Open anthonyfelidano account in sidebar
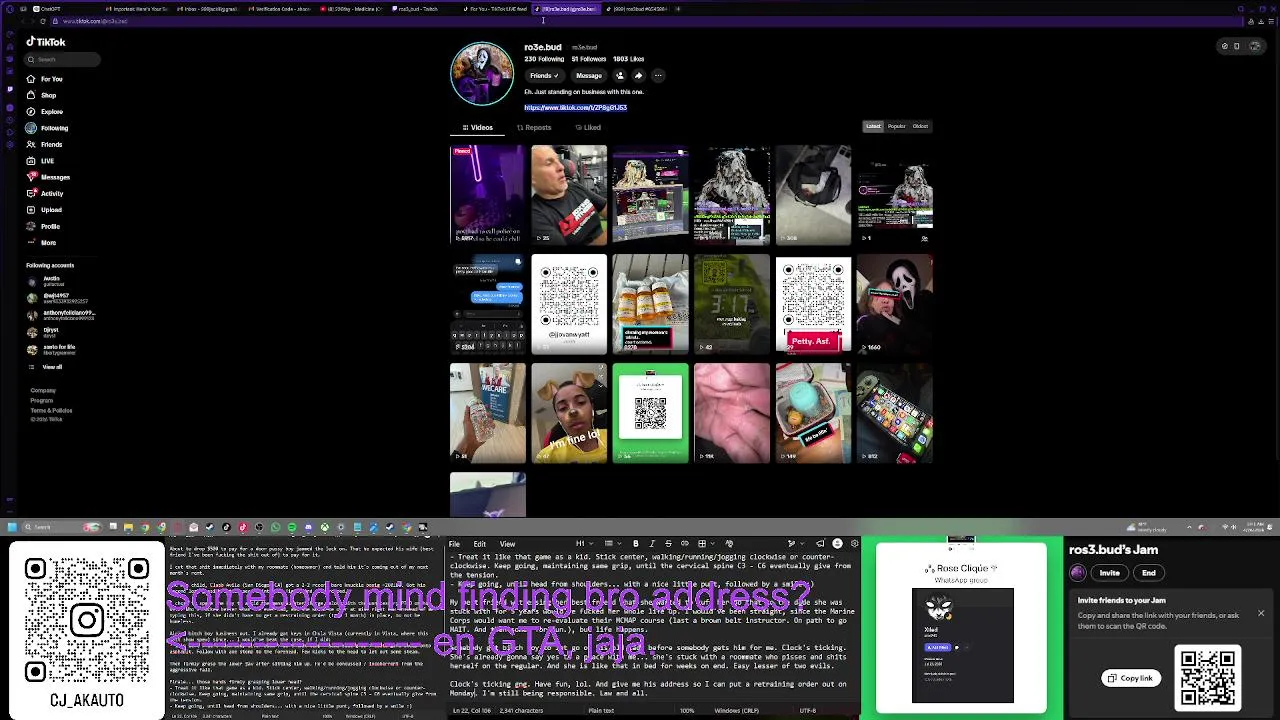Screen dimensions: 1280x720 (x=61, y=315)
